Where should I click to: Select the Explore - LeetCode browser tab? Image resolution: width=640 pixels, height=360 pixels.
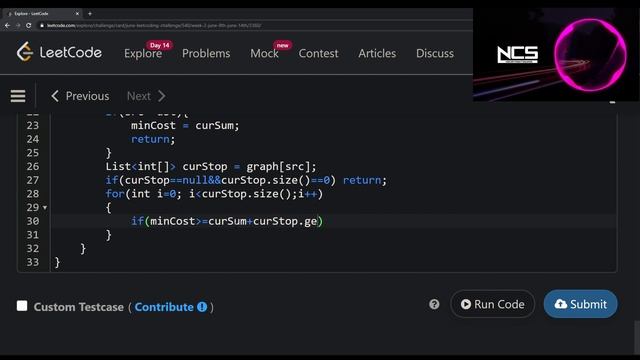click(x=41, y=13)
